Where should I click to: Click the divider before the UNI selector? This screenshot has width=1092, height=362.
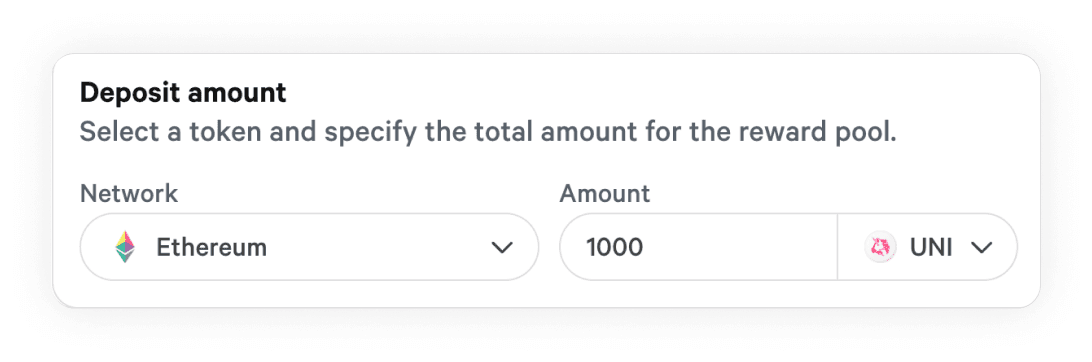click(837, 247)
